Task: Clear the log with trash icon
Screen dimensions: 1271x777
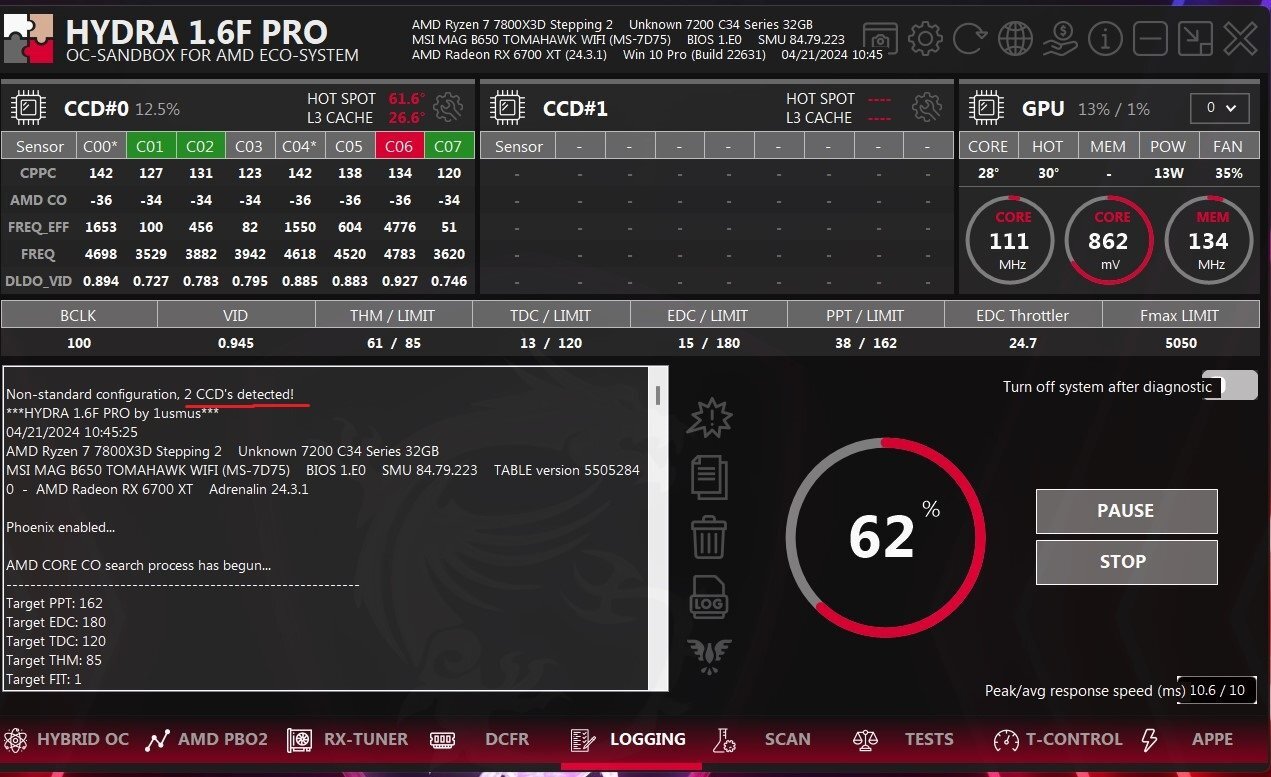Action: coord(709,537)
